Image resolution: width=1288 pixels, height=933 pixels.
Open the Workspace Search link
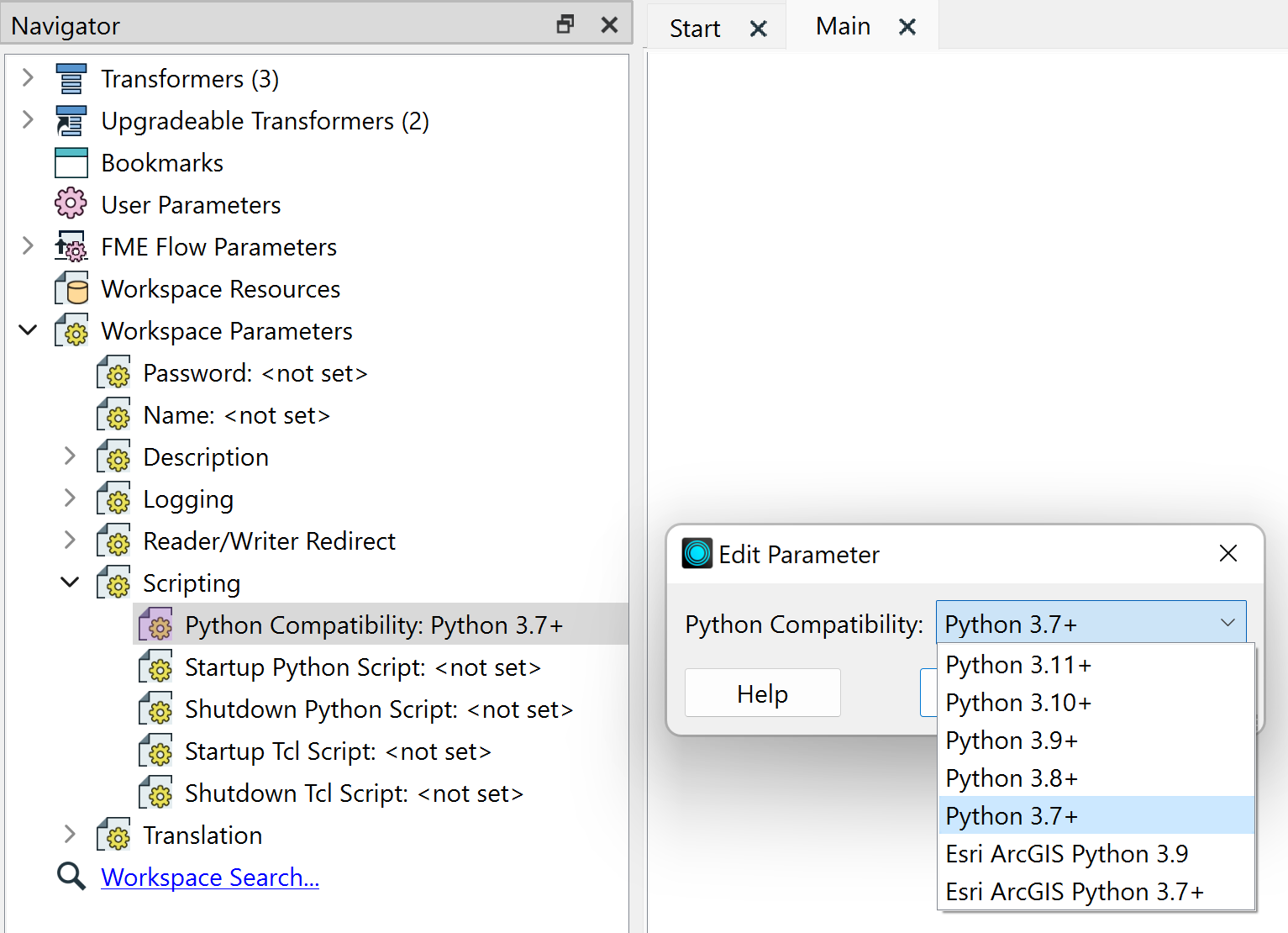tap(209, 878)
